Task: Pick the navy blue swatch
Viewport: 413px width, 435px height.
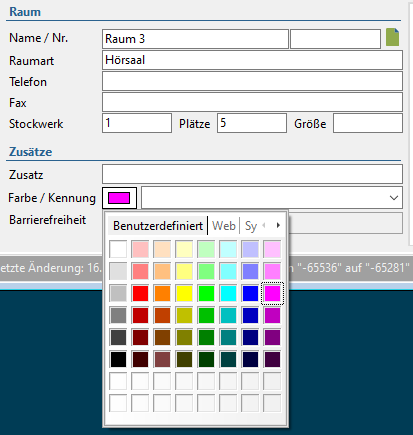Action: (250, 337)
